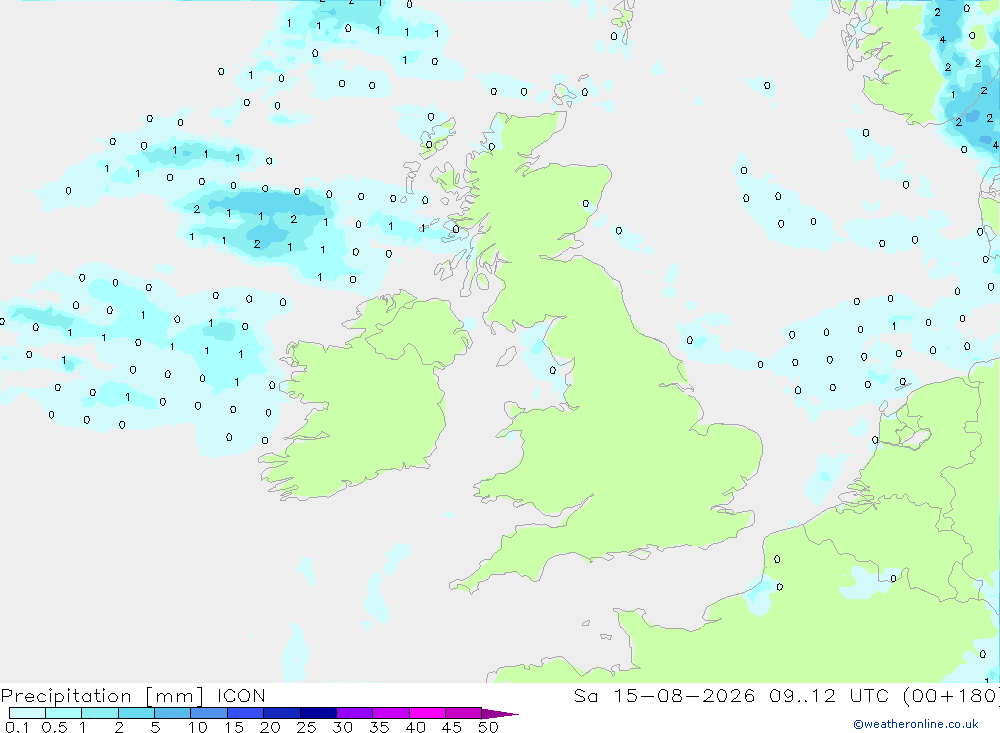Click the '50' legend scale label
This screenshot has width=1000, height=733.
click(x=489, y=727)
